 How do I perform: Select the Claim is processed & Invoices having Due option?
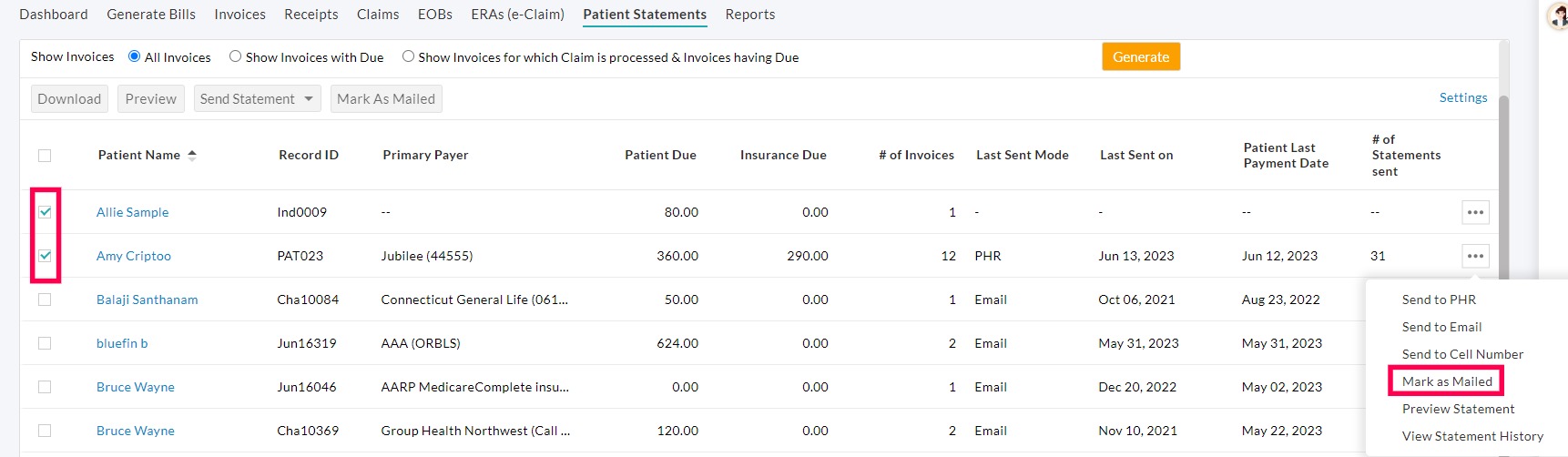[x=408, y=56]
